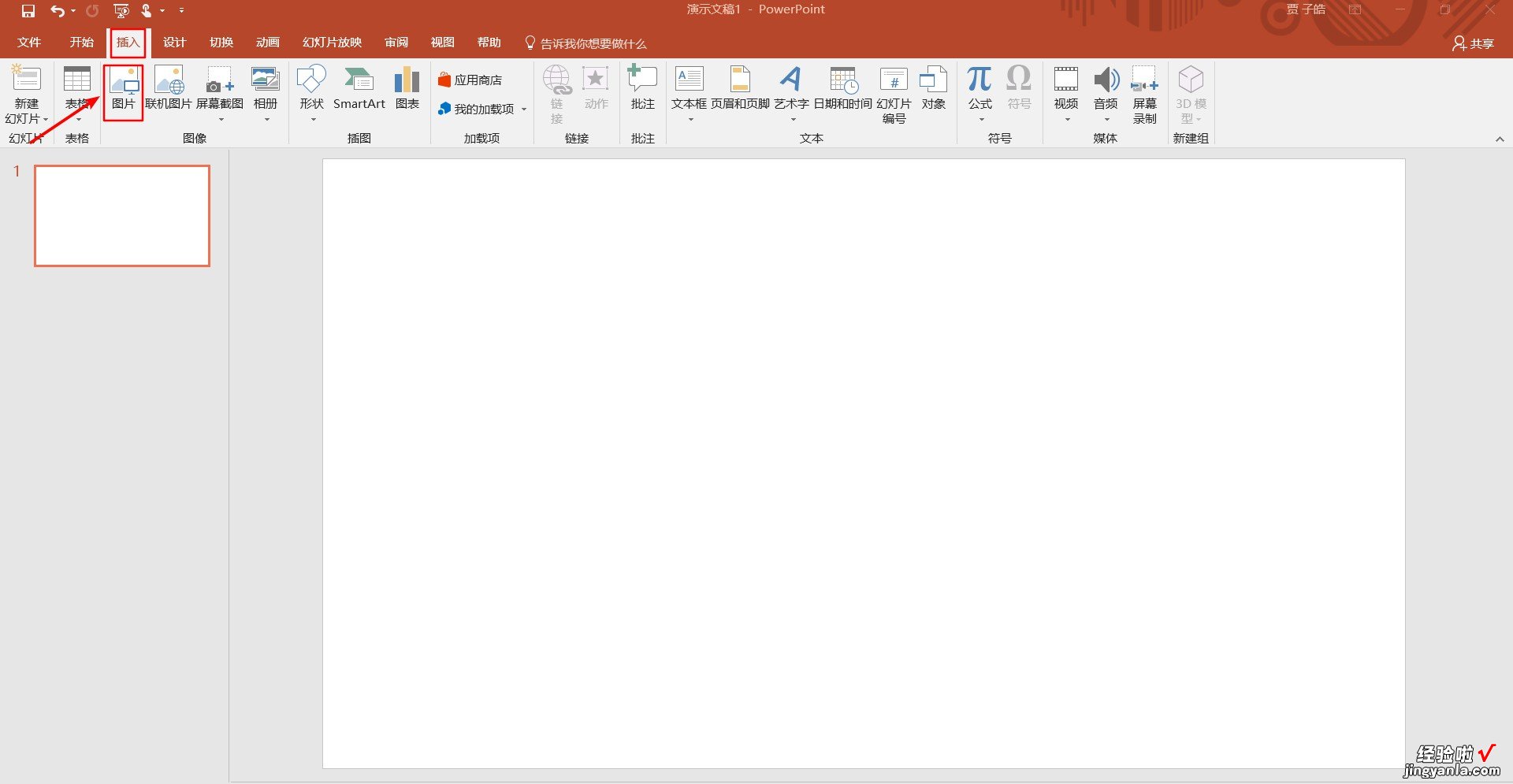The image size is (1513, 784).
Task: Click the account name 贾子皓
Action: (x=1306, y=9)
